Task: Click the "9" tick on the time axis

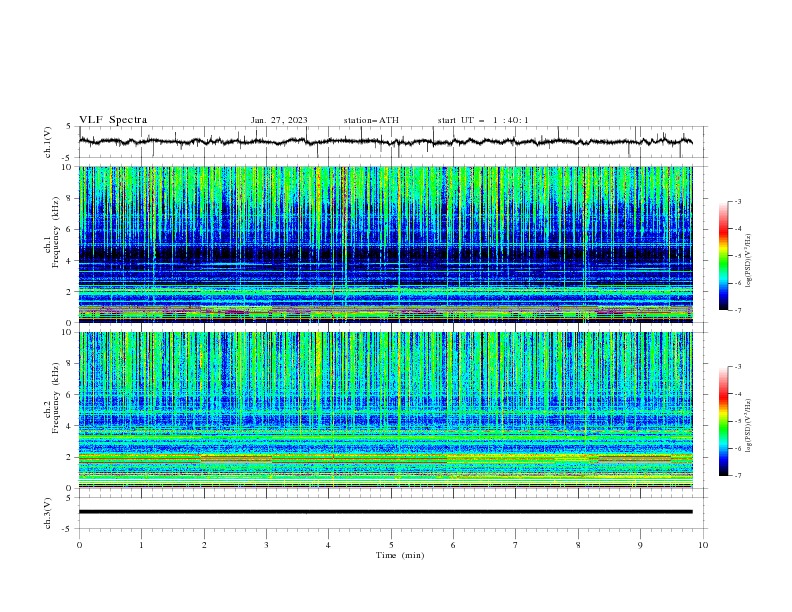Action: [x=640, y=545]
